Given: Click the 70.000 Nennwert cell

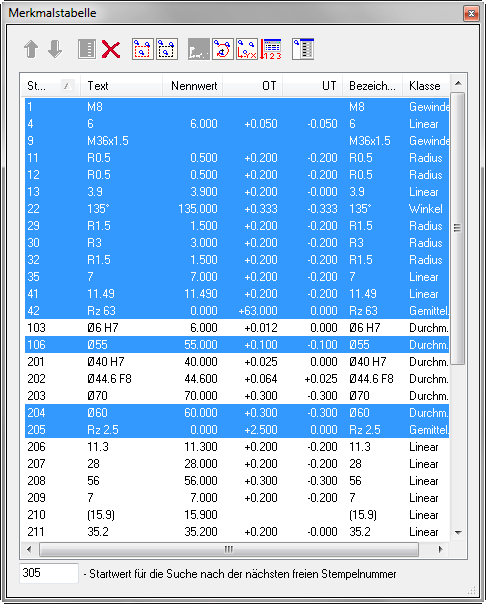Looking at the screenshot, I should coord(201,396).
